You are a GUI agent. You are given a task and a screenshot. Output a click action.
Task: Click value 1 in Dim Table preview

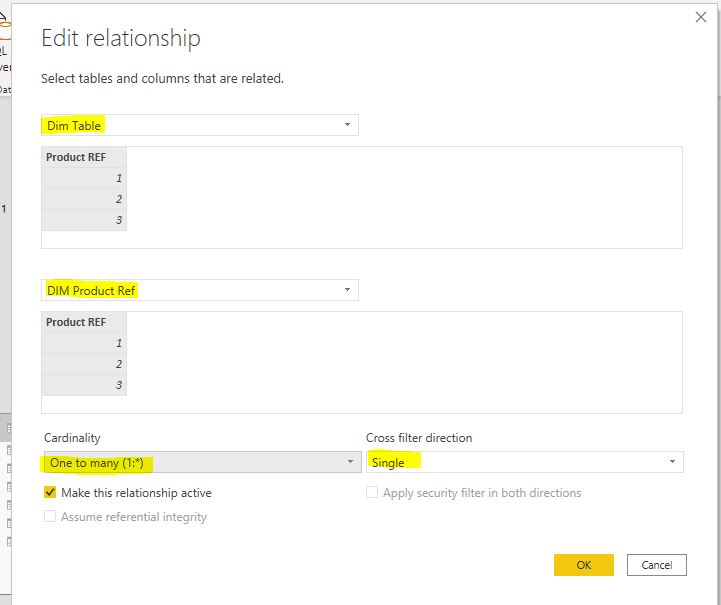pyautogui.click(x=84, y=178)
